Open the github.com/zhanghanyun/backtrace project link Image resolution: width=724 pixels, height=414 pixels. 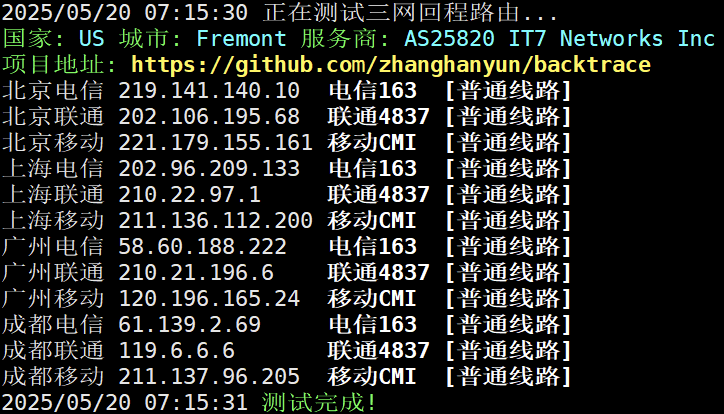pyautogui.click(x=391, y=65)
